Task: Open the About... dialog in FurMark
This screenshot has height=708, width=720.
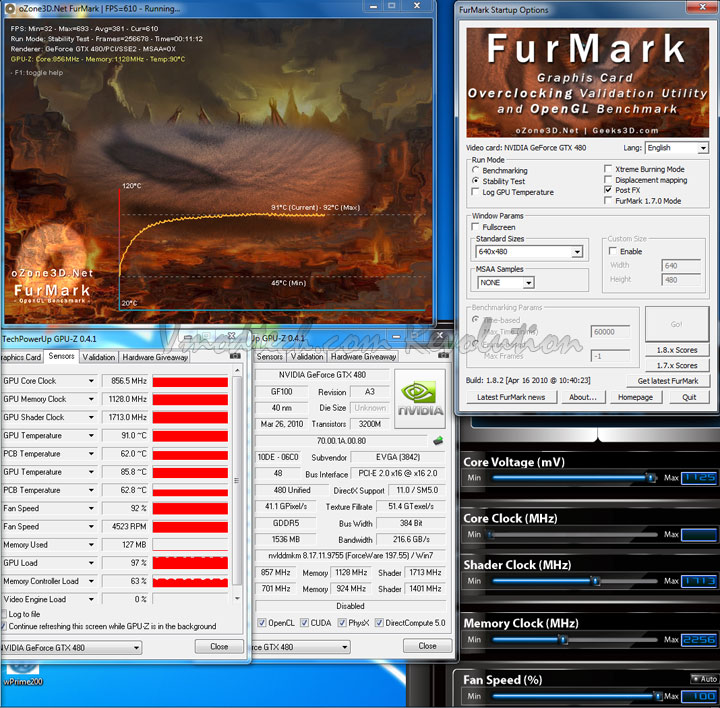Action: [x=583, y=397]
